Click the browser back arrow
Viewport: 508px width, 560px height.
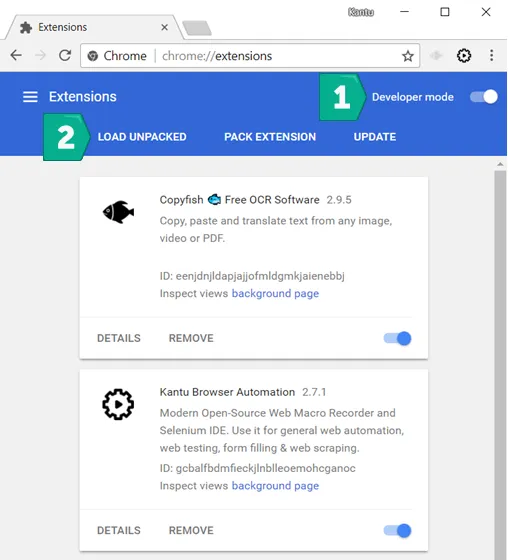(16, 55)
